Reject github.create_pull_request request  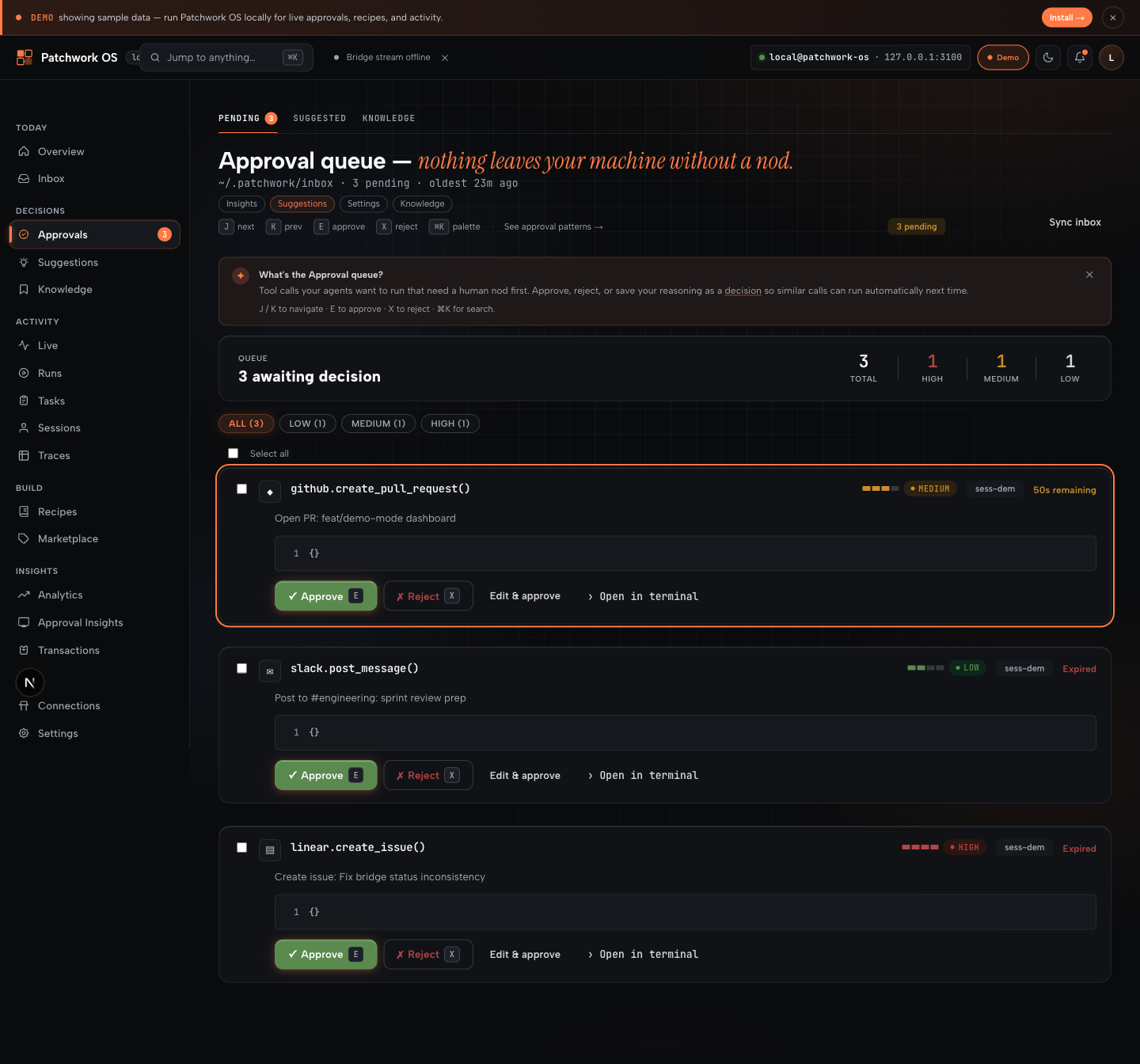coord(428,596)
